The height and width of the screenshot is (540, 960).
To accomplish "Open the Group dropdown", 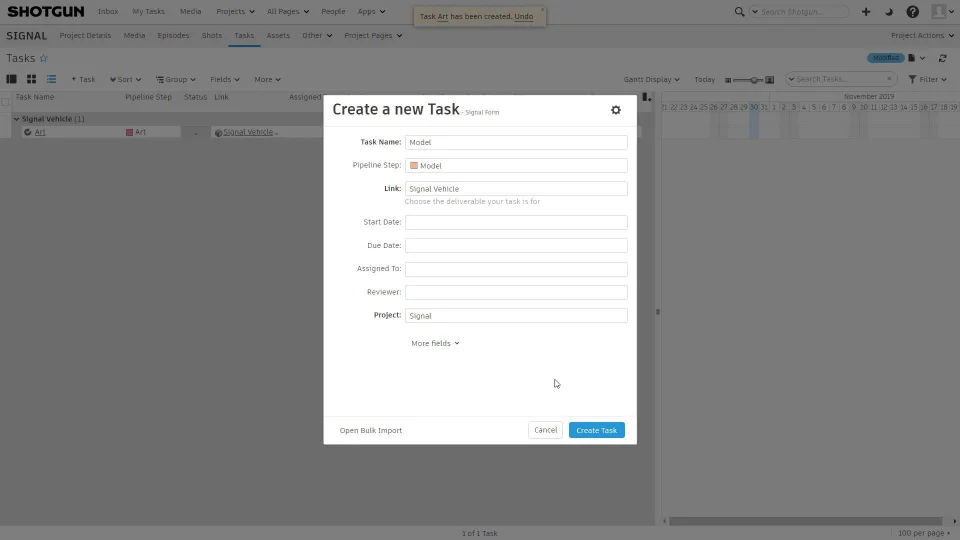I will (176, 80).
